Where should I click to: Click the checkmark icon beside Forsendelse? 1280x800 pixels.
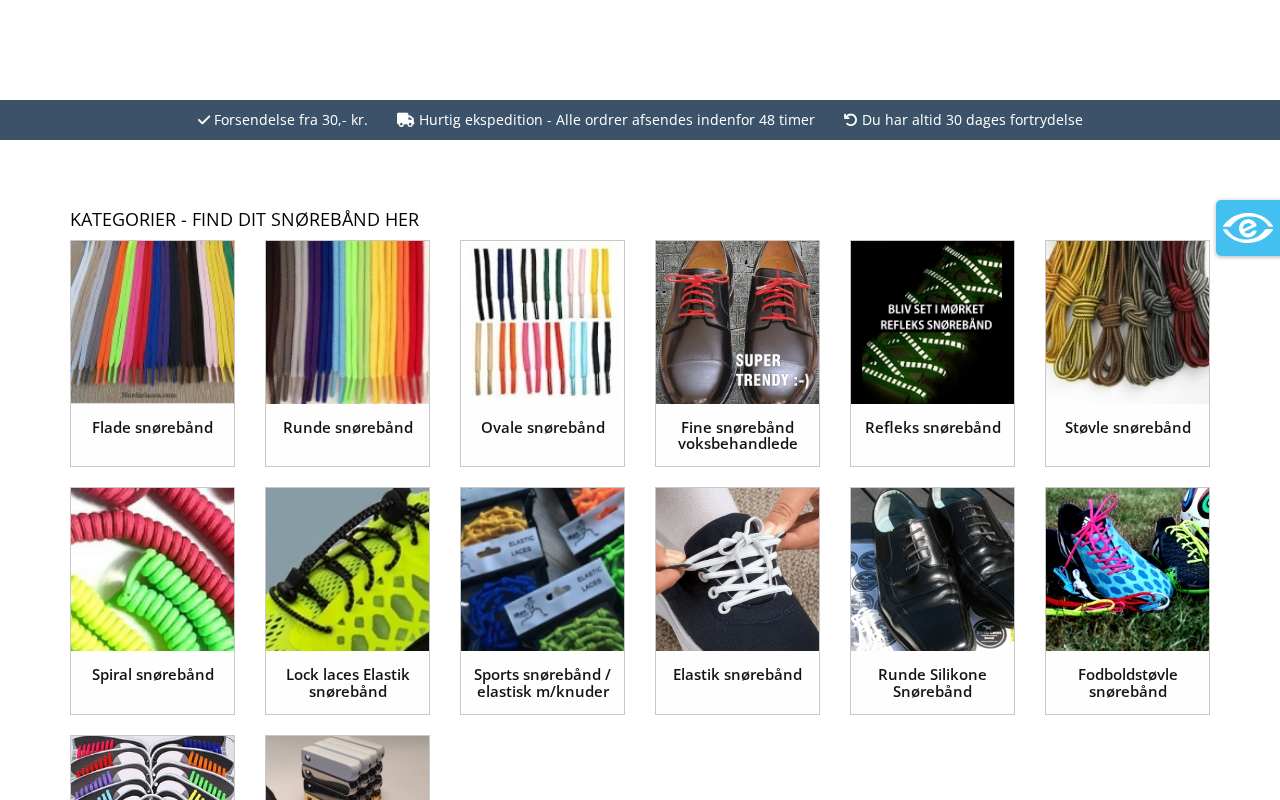click(204, 120)
